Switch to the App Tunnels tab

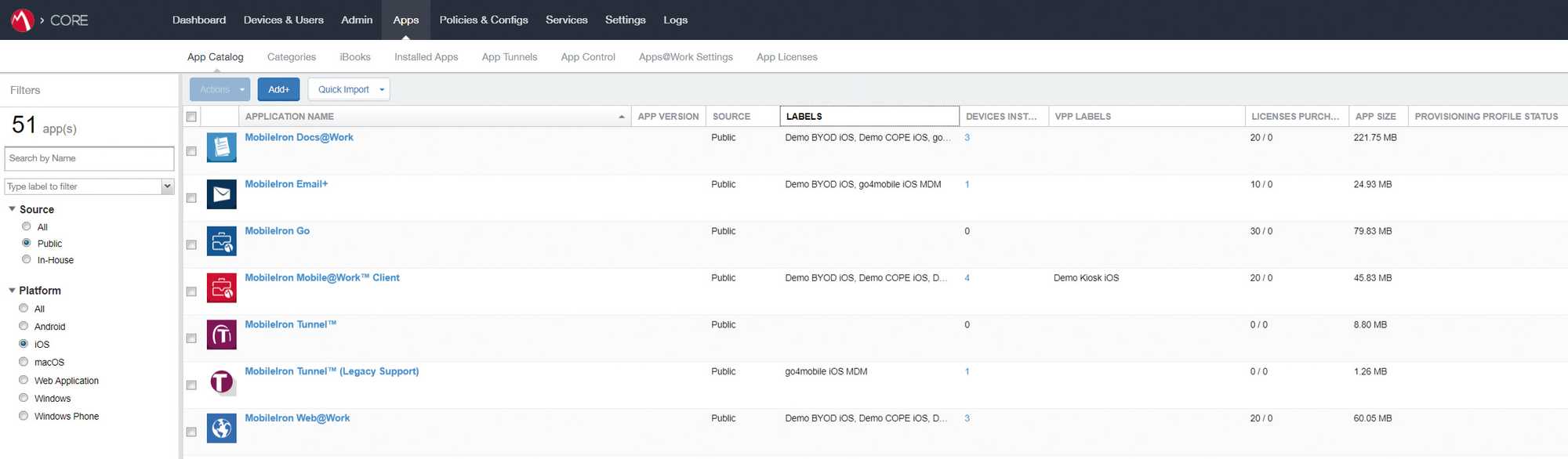[x=510, y=57]
